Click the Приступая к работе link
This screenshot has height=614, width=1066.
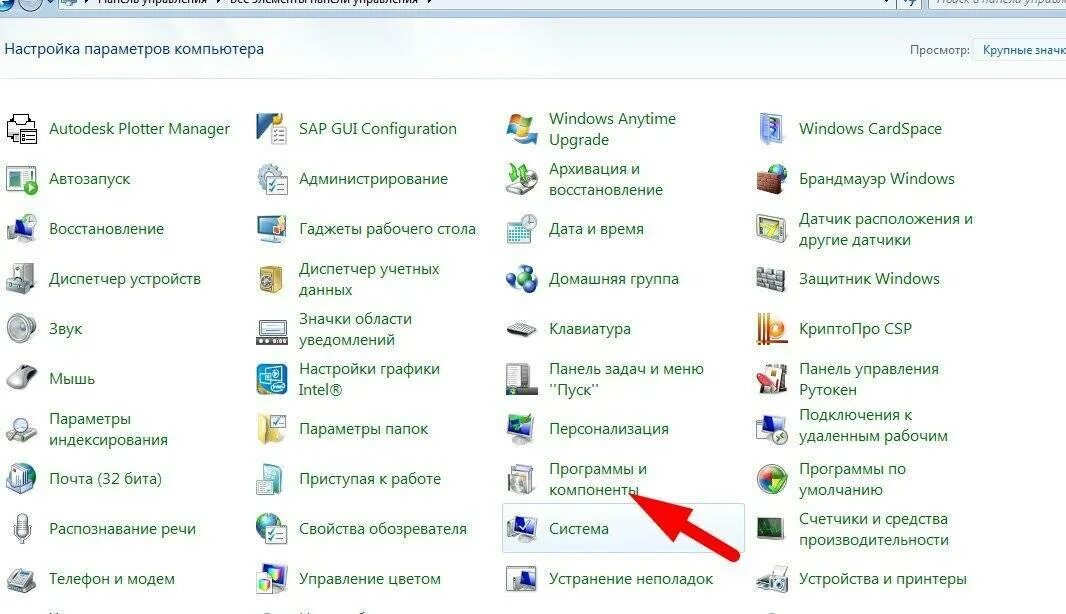pyautogui.click(x=370, y=479)
